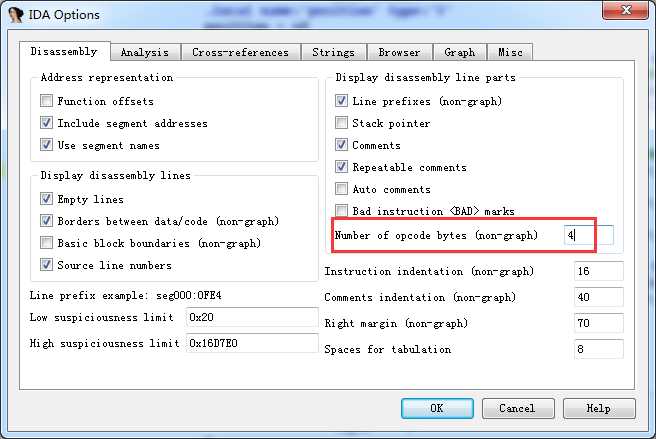656x439 pixels.
Task: Click the IDA Options title text
Action: point(64,15)
